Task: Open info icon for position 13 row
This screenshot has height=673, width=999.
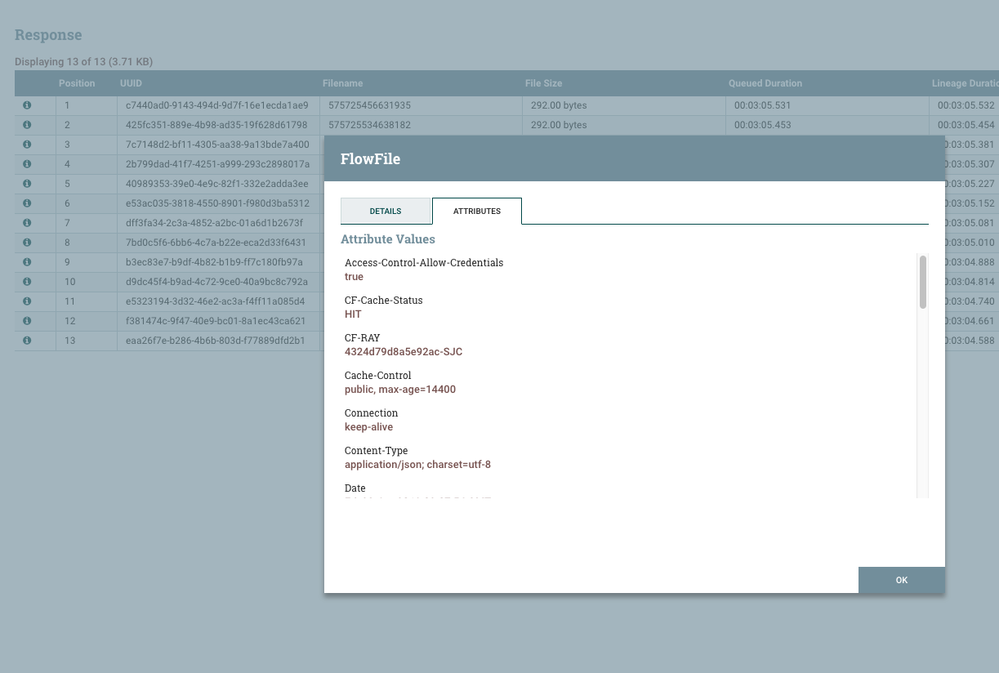Action: (27, 340)
